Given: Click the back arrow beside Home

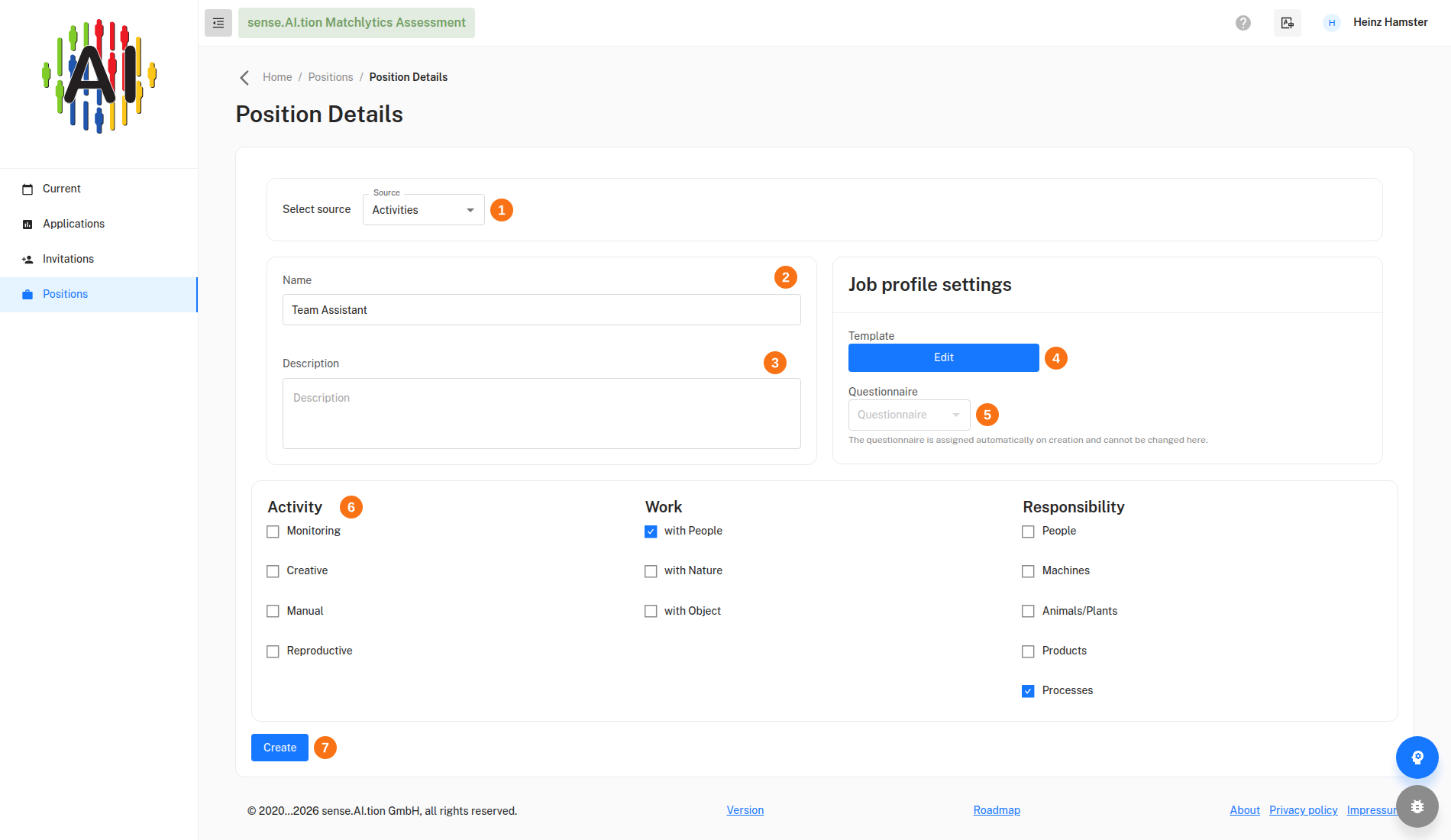Looking at the screenshot, I should tap(244, 78).
